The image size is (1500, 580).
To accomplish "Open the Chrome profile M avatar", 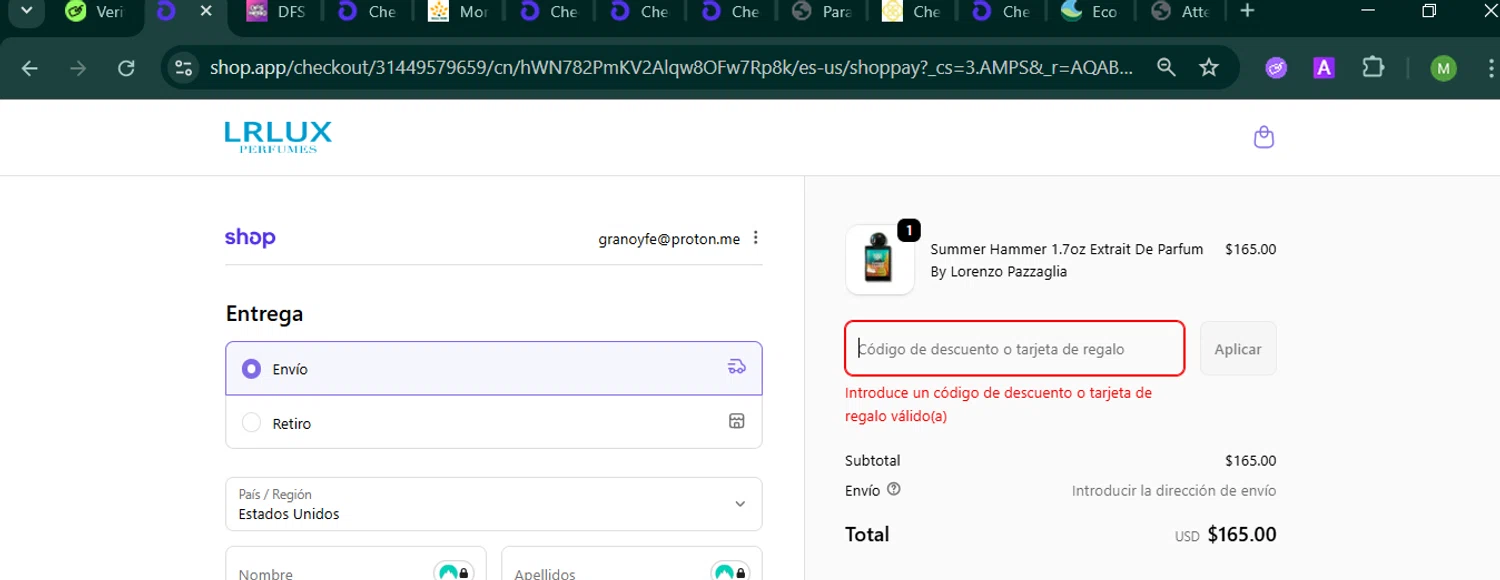I will tap(1442, 68).
